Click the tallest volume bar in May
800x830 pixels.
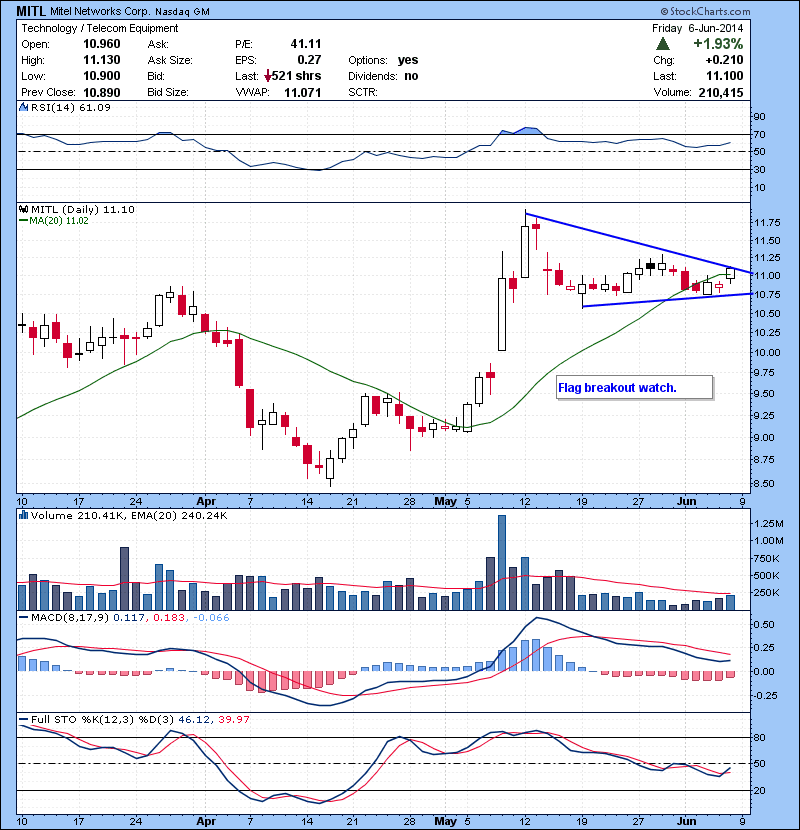point(502,562)
